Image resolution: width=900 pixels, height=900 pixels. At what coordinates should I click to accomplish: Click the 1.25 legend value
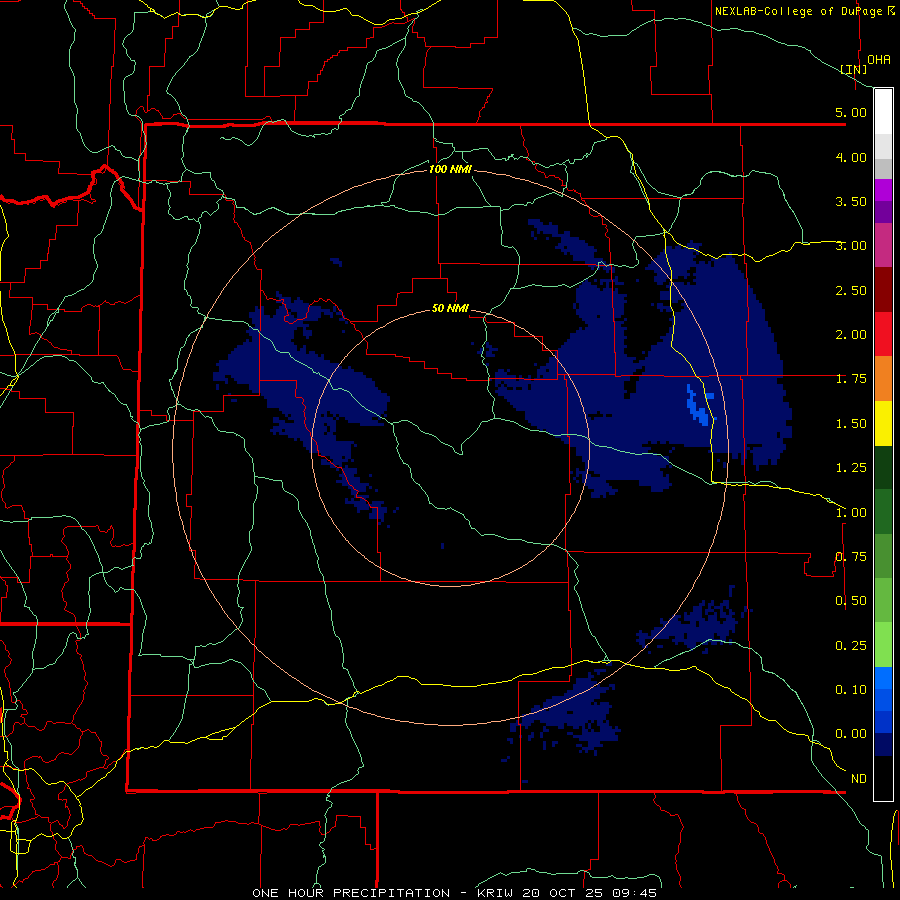pyautogui.click(x=851, y=468)
